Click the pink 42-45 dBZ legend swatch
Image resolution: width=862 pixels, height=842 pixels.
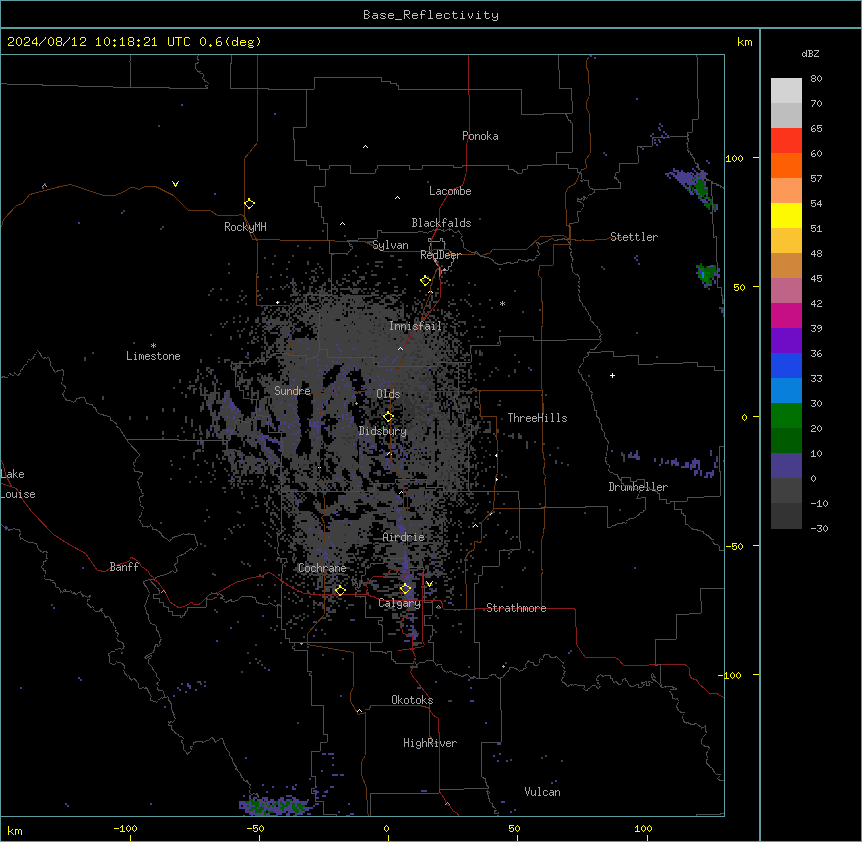786,291
